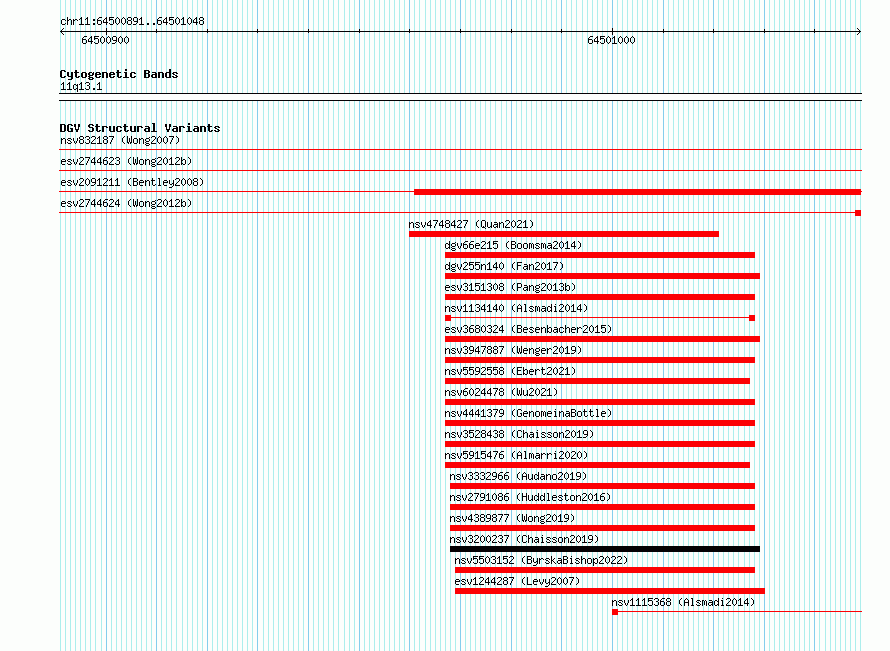Select nsv1134140 (Alsmadi2014) label

(516, 308)
